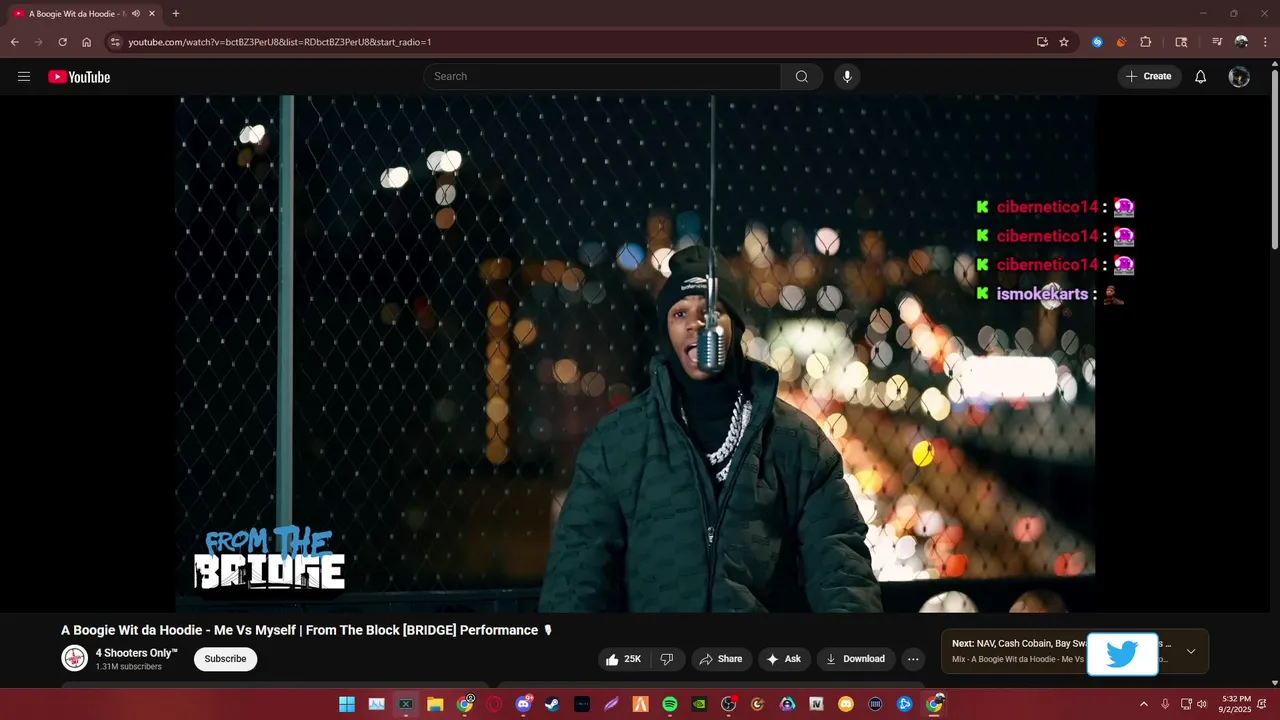
Task: Open Opera browser from taskbar
Action: pyautogui.click(x=494, y=704)
